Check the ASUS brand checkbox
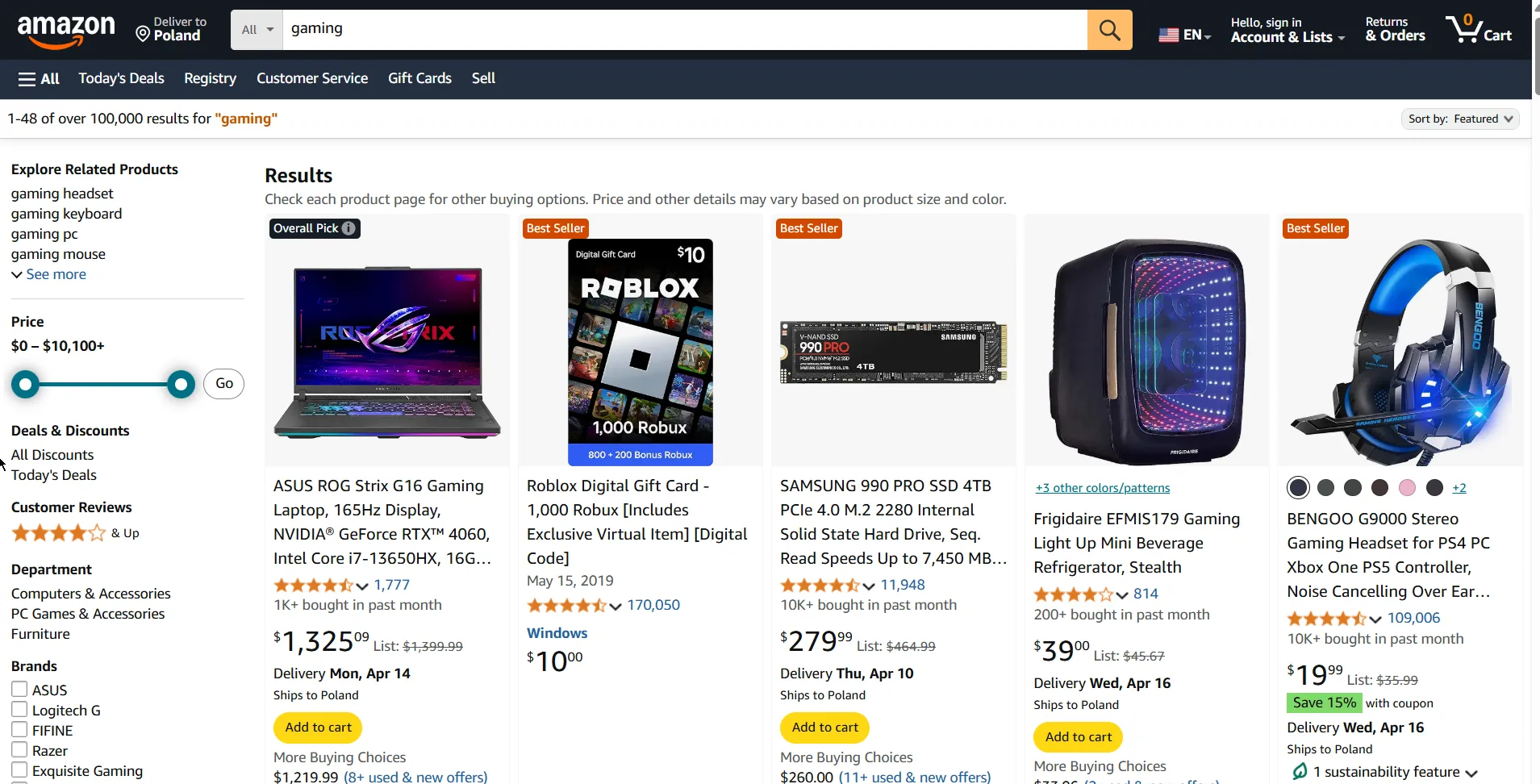 pos(19,690)
